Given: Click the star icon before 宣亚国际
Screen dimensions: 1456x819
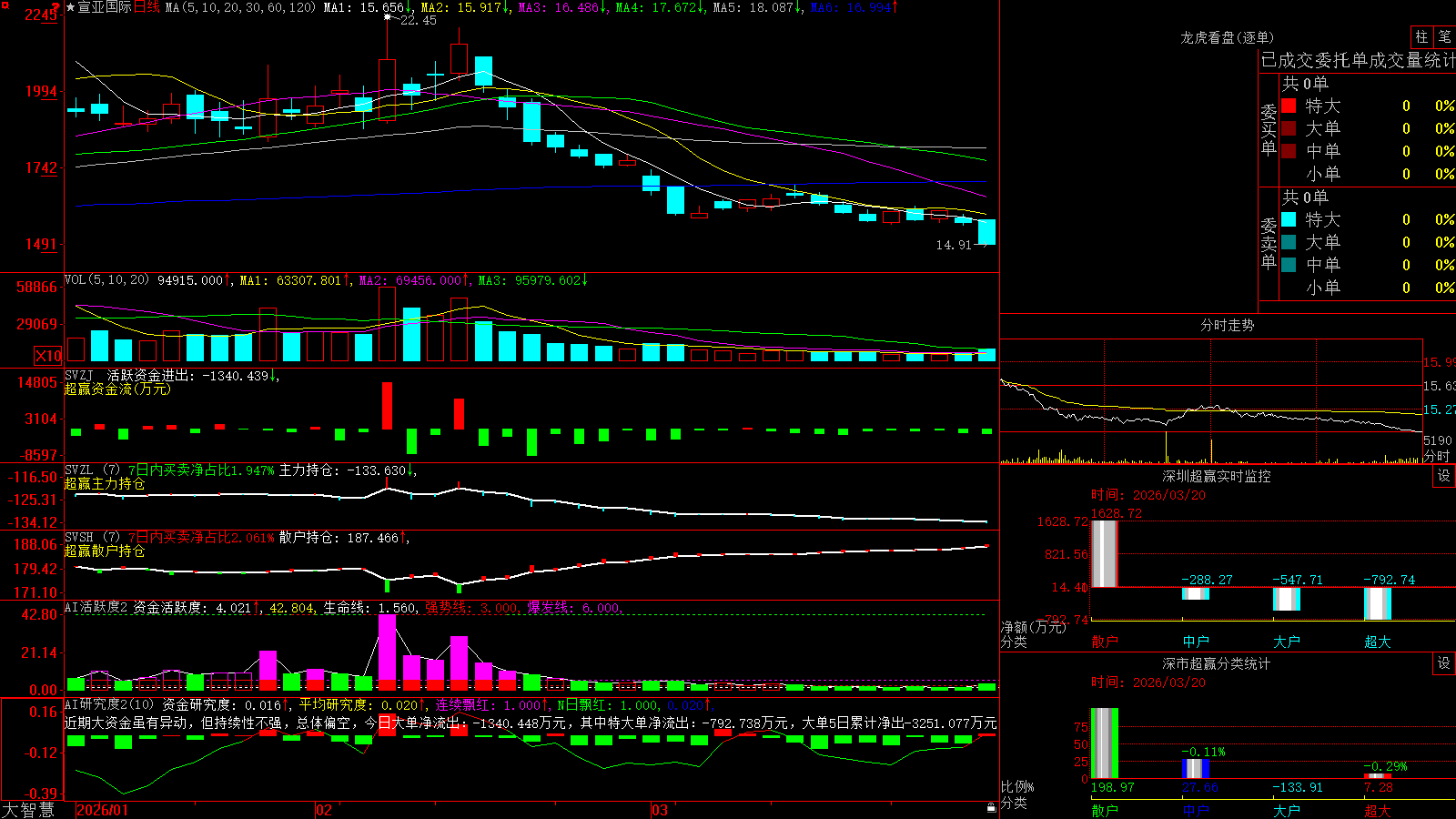Looking at the screenshot, I should point(71,7).
